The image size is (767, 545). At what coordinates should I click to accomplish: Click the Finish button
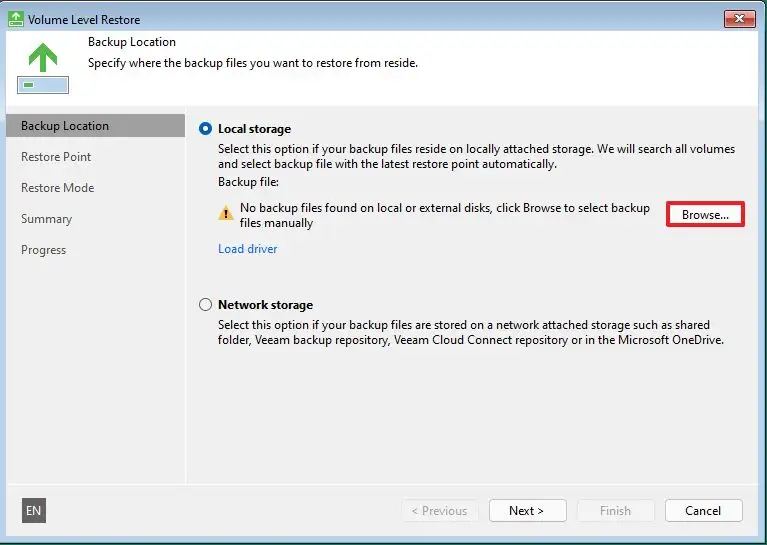tap(615, 510)
